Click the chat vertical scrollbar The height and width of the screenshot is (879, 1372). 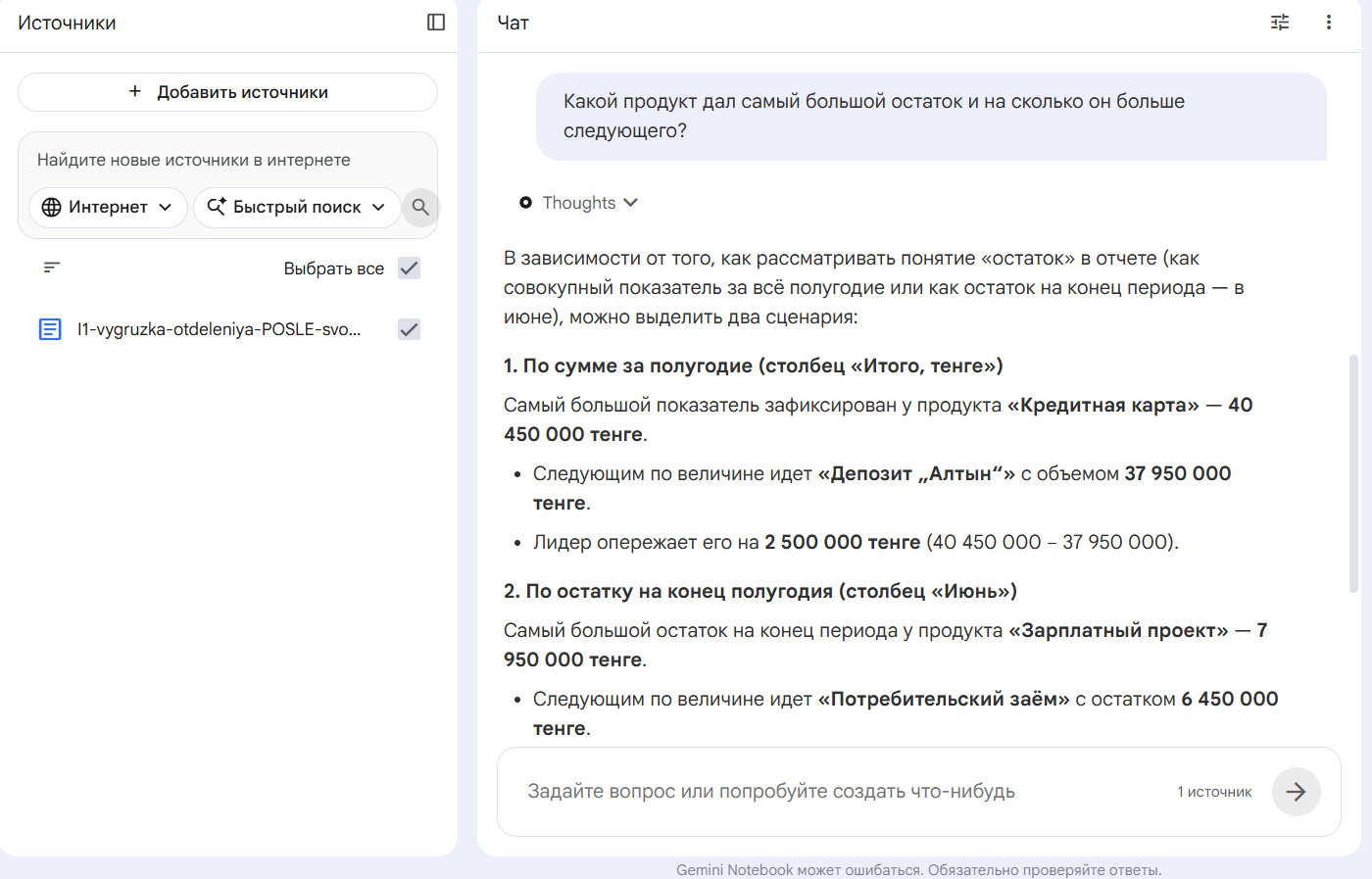coord(1354,473)
